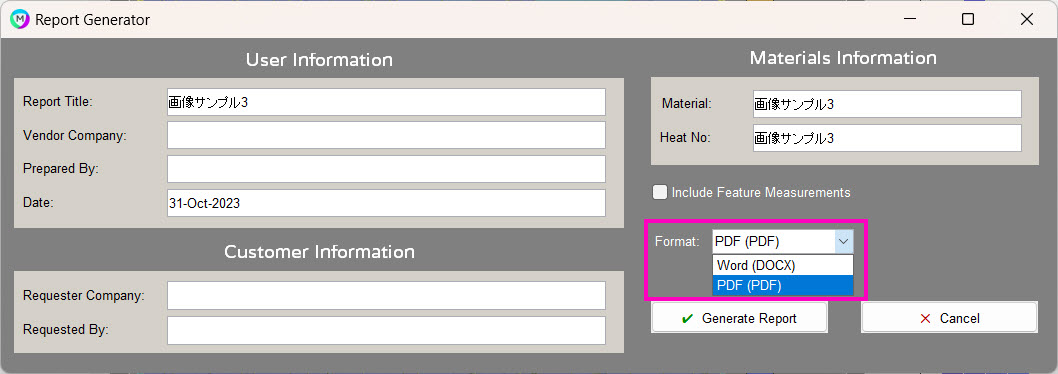Select PDF (PDF) option in list
This screenshot has height=374, width=1058.
pos(783,286)
